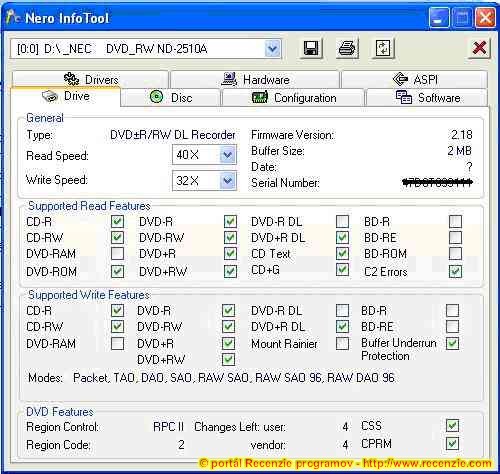This screenshot has width=500, height=474.
Task: Expand the Read Speed 40X dropdown
Action: [x=228, y=155]
